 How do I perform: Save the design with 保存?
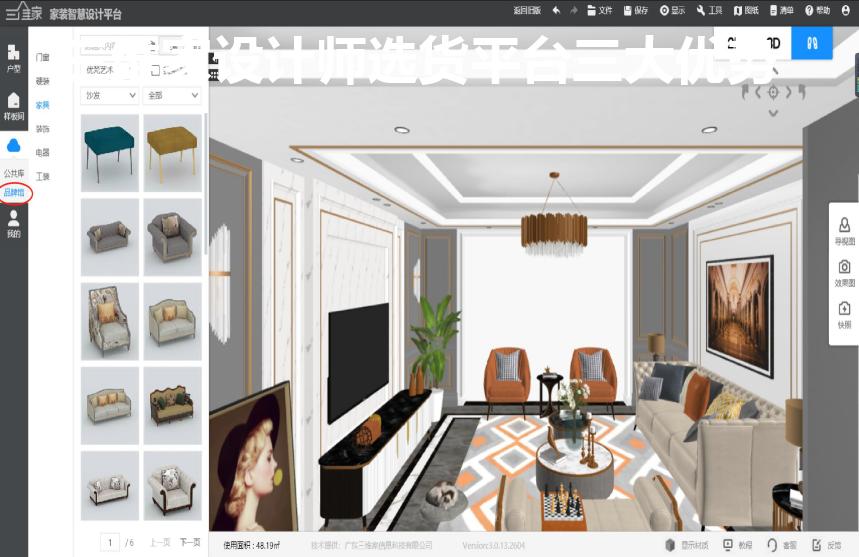(x=635, y=10)
